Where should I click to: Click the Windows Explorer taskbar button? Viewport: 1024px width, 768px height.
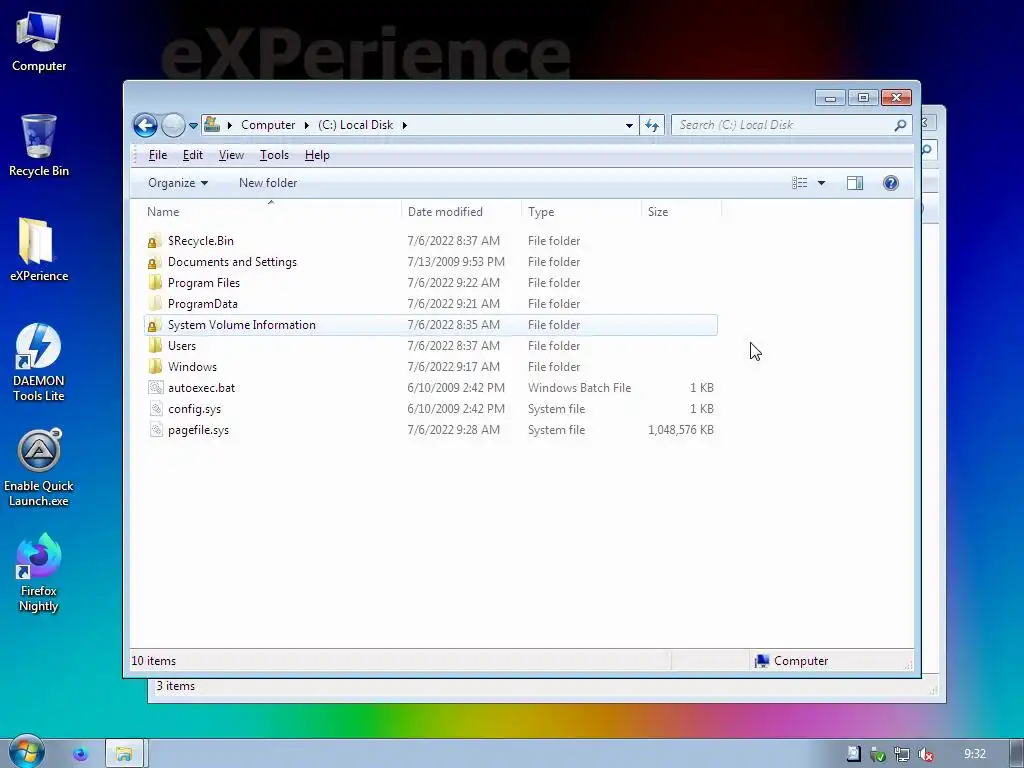pyautogui.click(x=124, y=754)
